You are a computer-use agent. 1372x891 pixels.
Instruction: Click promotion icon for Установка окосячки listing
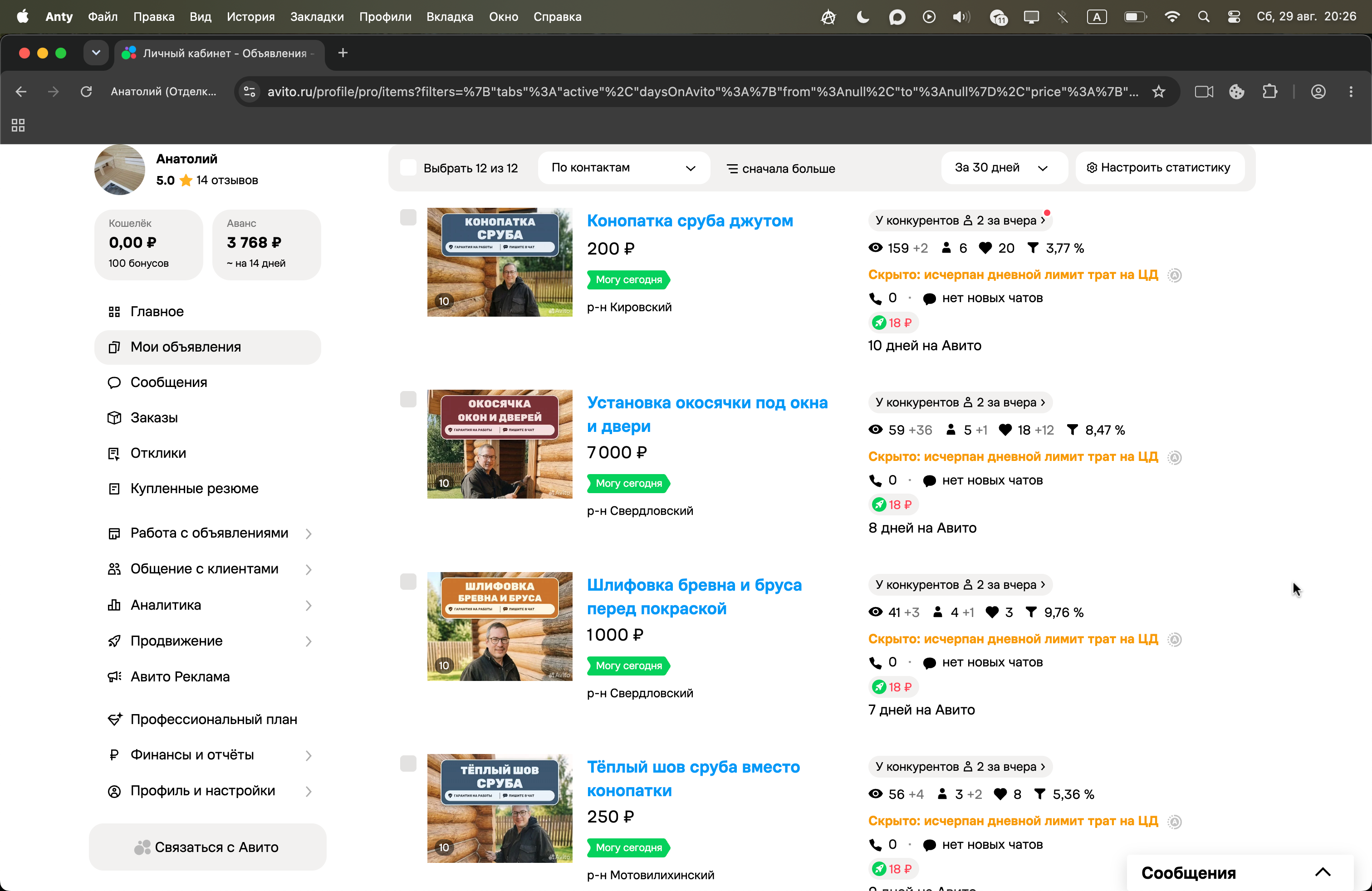pyautogui.click(x=1174, y=458)
